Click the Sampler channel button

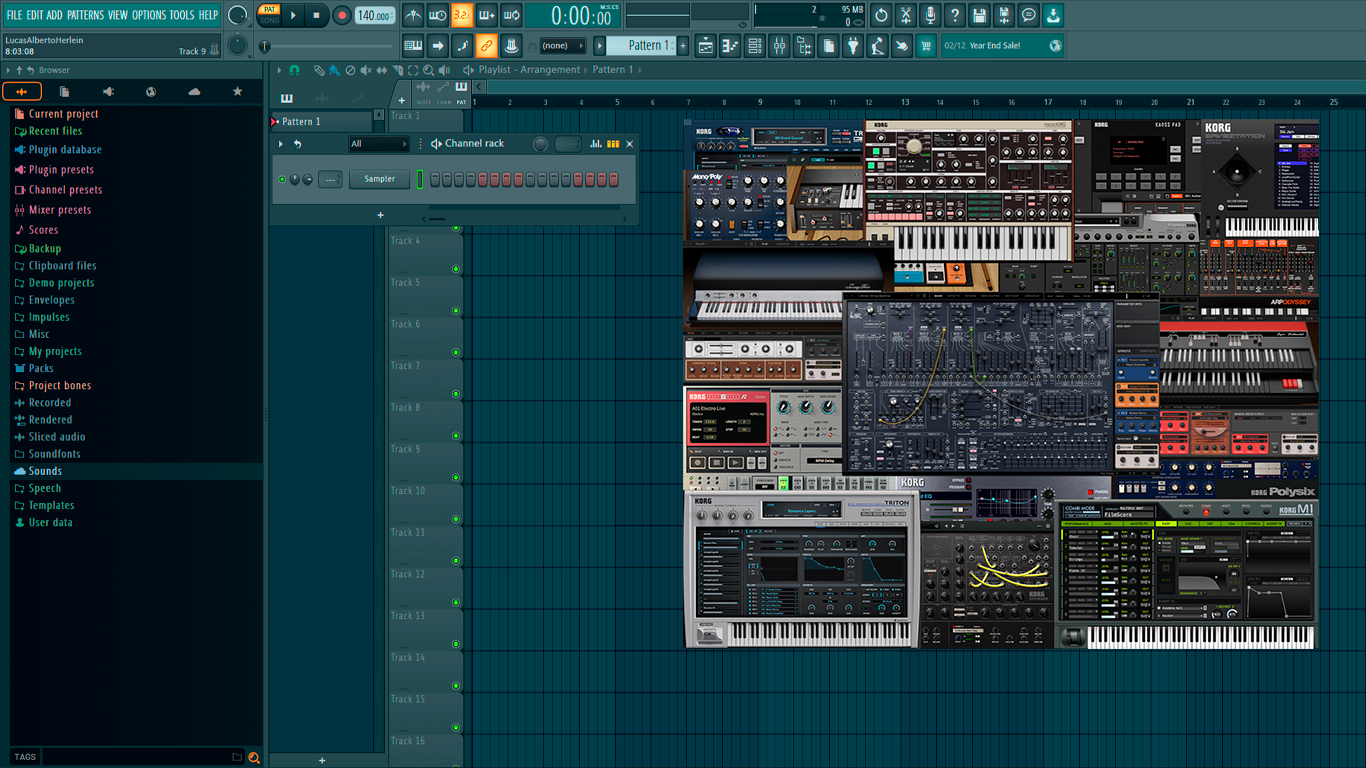(380, 179)
